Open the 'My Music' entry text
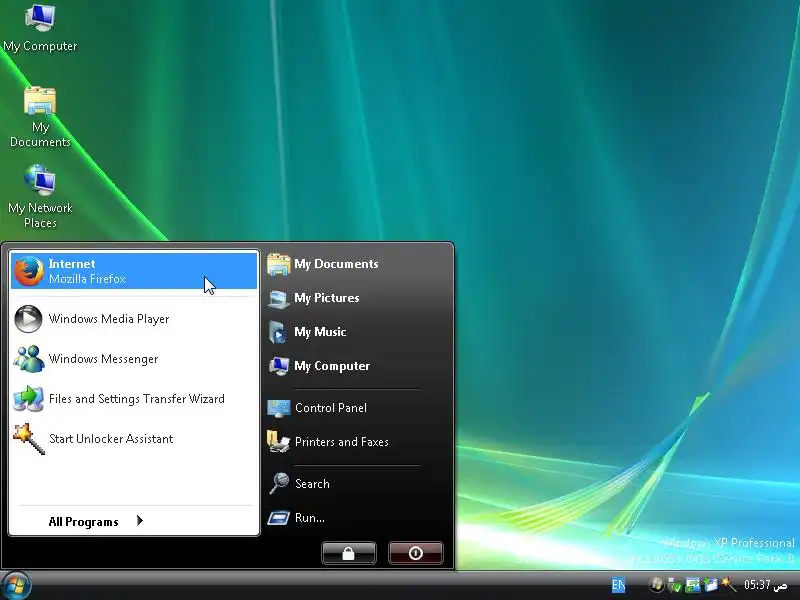Screen dimensions: 800x600 tap(320, 332)
